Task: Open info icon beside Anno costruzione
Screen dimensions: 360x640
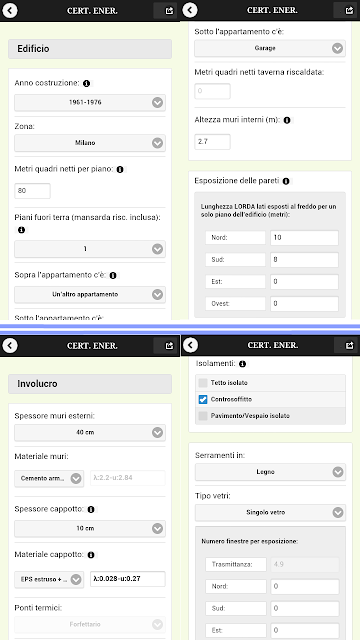Action: point(86,83)
